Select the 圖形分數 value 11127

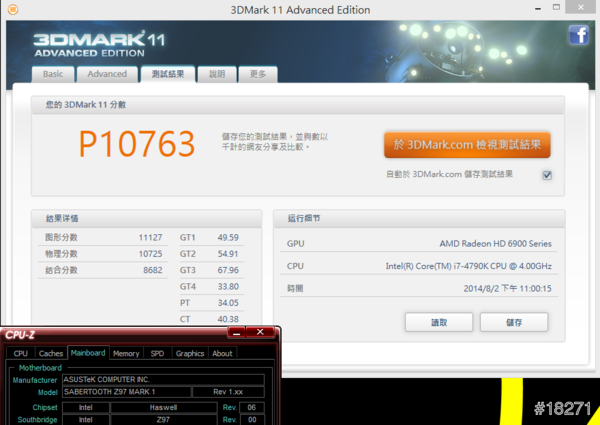coord(150,238)
